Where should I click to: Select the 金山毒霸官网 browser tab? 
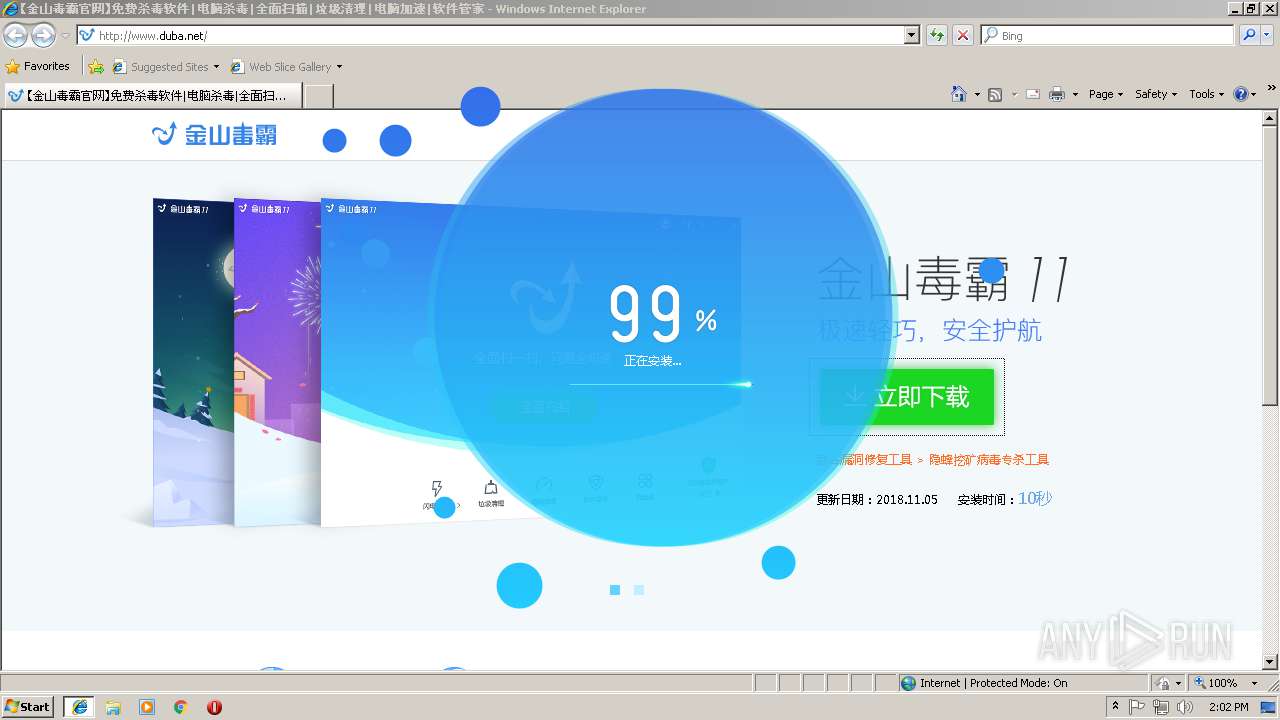click(152, 95)
